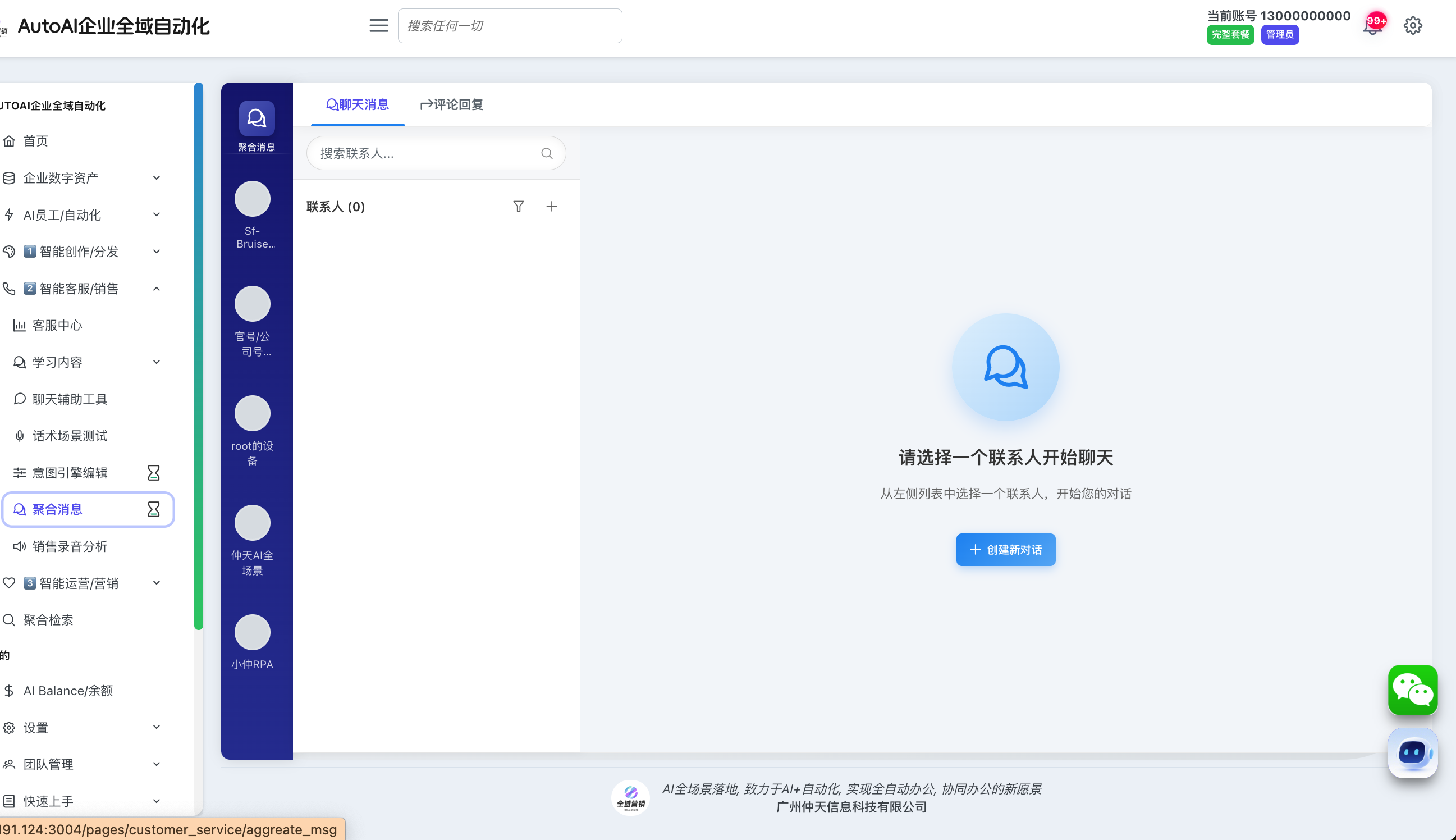
Task: Select the Sf-Bruise account avatar
Action: [252, 199]
